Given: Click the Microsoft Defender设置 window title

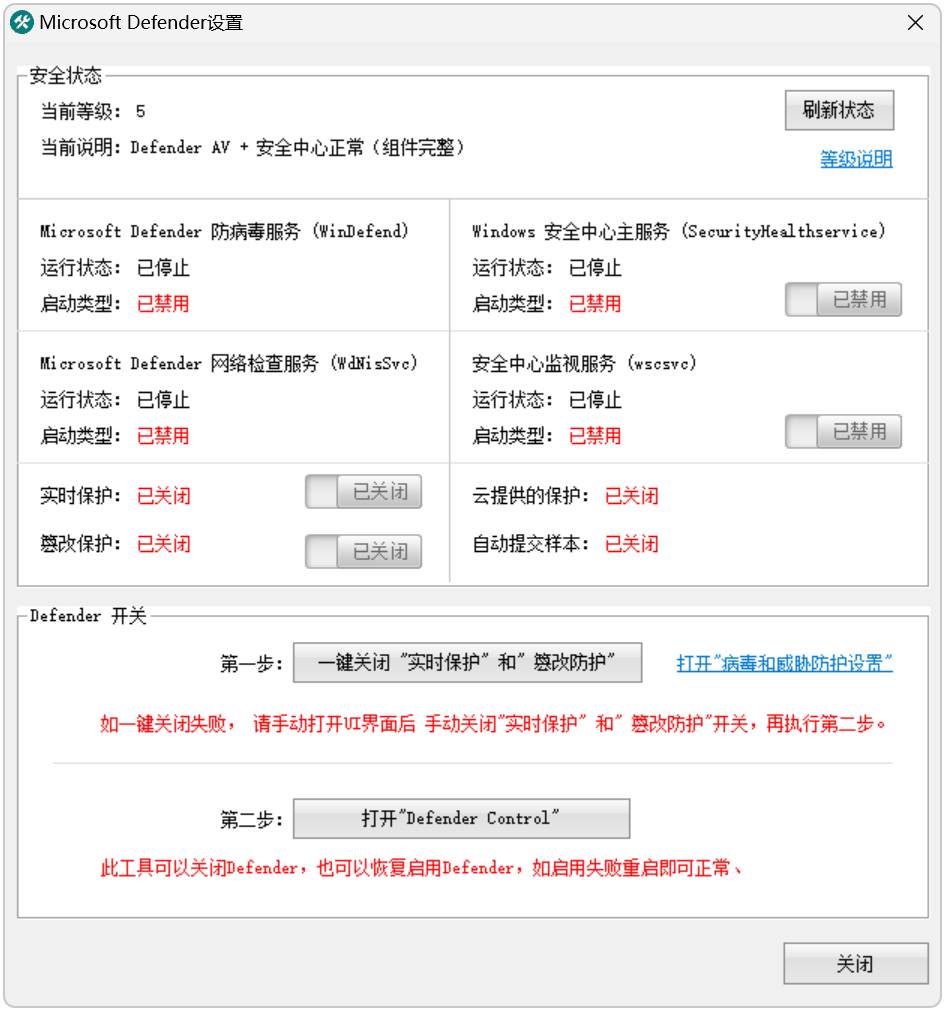Looking at the screenshot, I should tap(141, 23).
